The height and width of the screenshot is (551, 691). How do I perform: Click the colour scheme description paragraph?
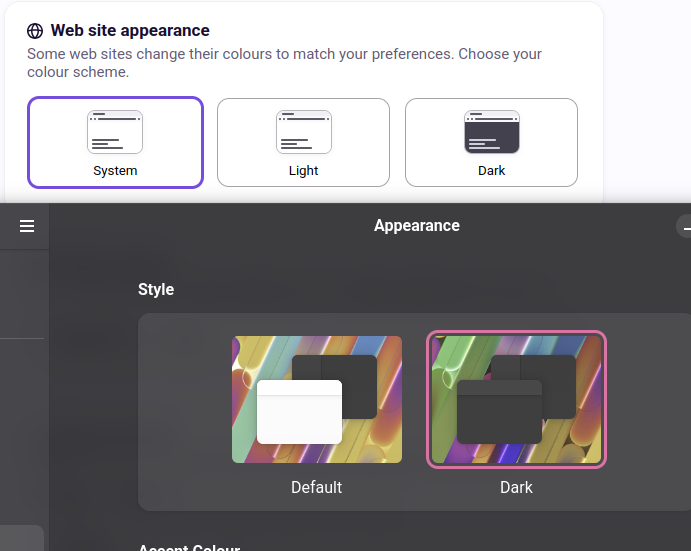coord(284,63)
